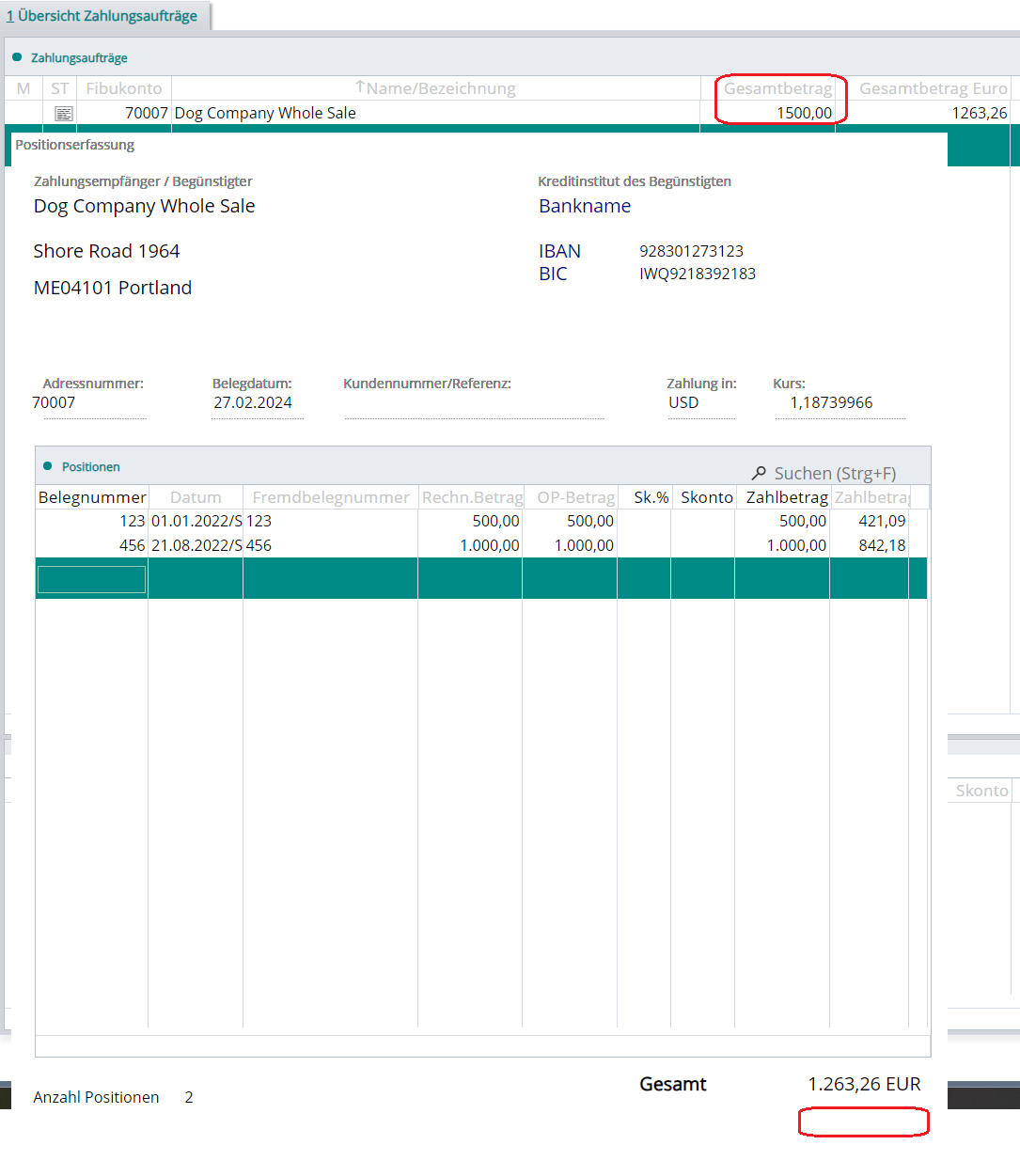Click the date 21.08.2022/S cell
Viewport: 1020px width, 1176px height.
[x=196, y=545]
